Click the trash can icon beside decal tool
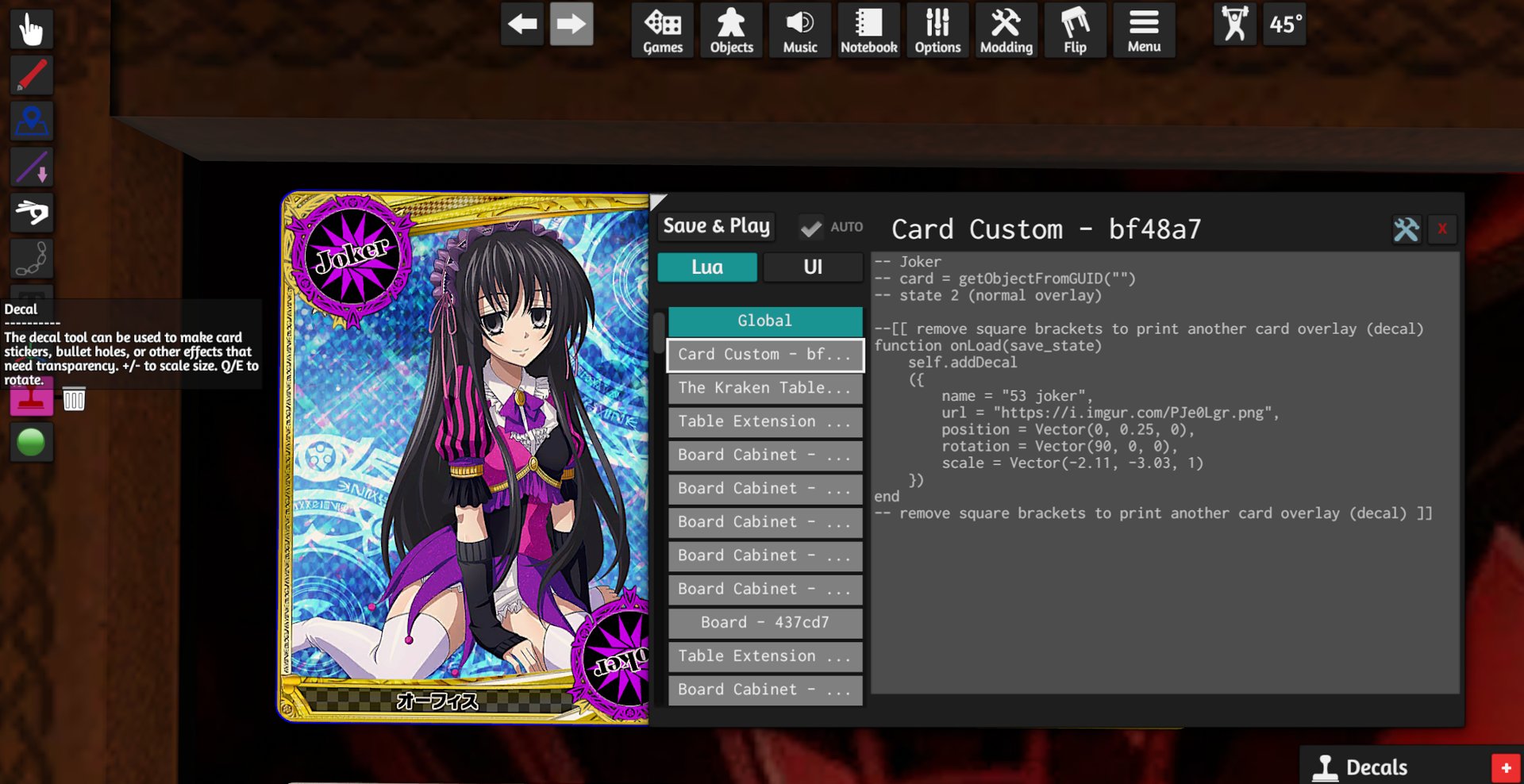 pos(74,399)
